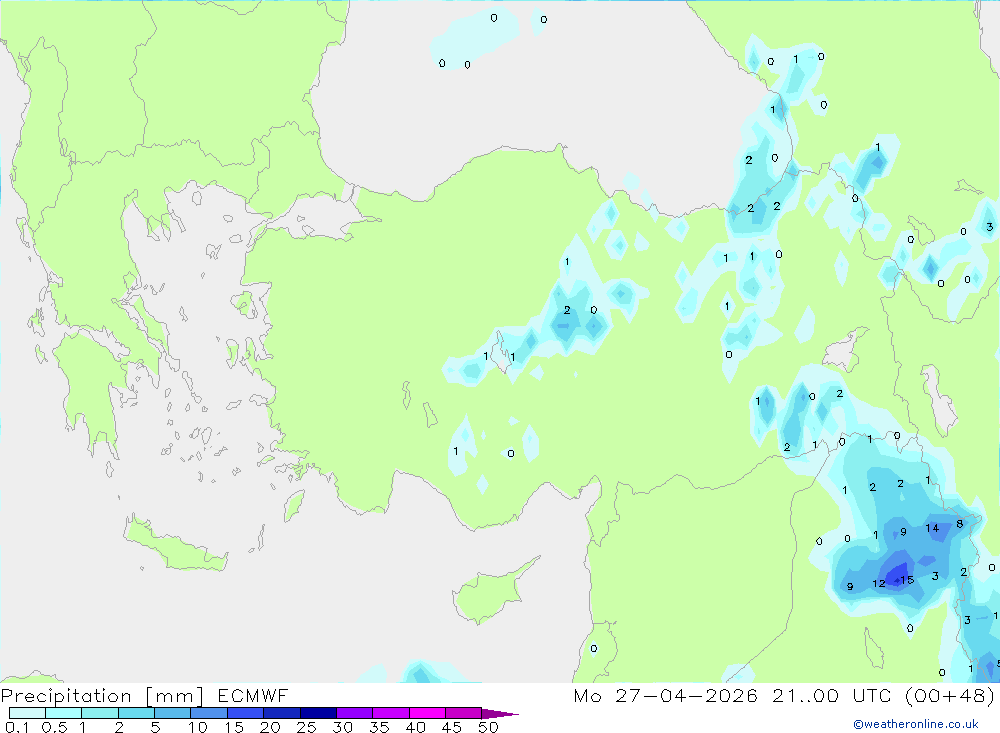This screenshot has width=1000, height=733.
Task: Select the 35–40 mm legend color swatch
Action: point(391,713)
